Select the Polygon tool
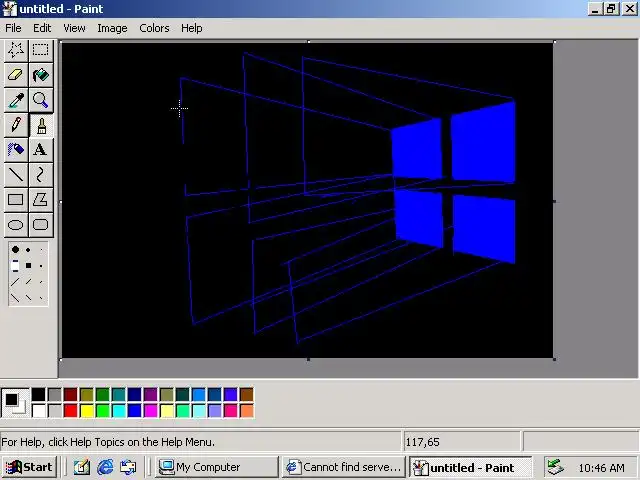Screen dimensions: 640x480 click(x=40, y=200)
